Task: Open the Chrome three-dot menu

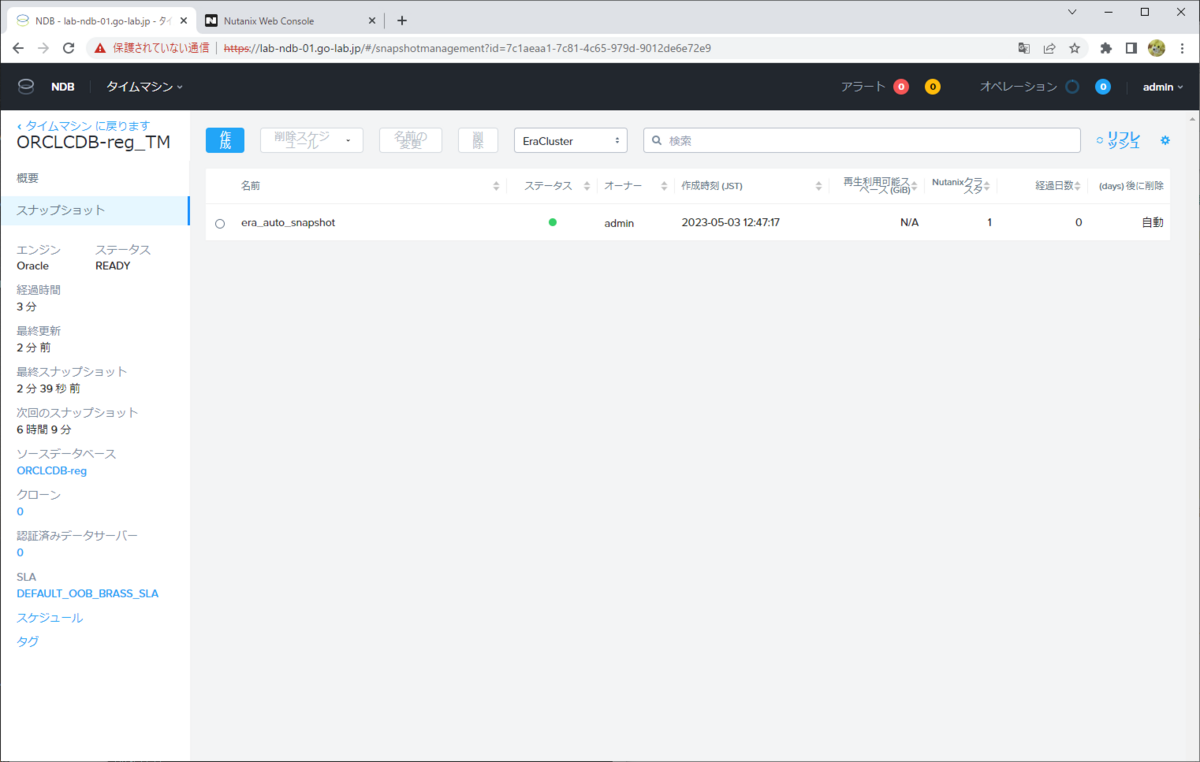Action: point(1182,48)
